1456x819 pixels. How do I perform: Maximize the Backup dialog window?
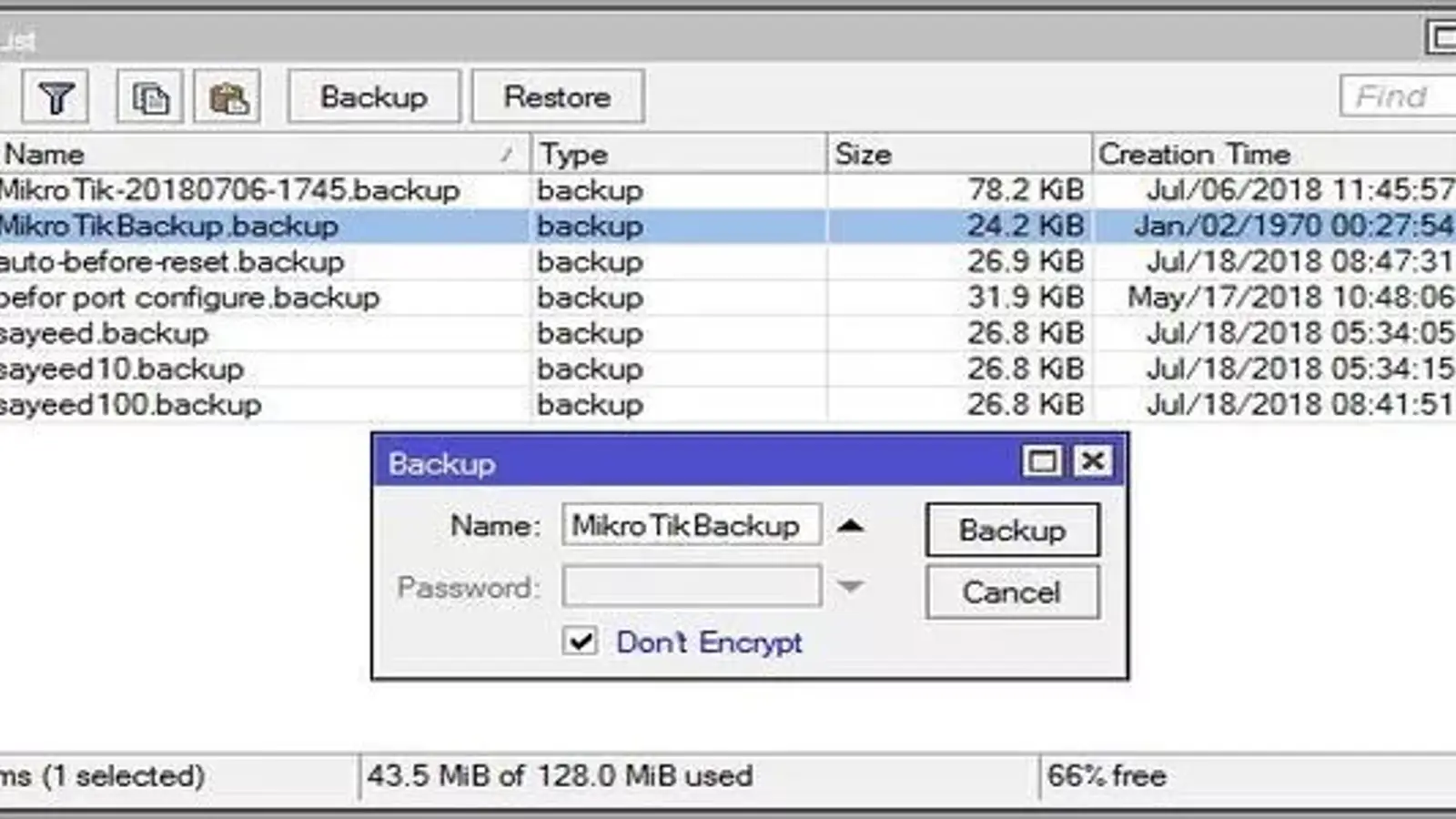coord(1042,462)
